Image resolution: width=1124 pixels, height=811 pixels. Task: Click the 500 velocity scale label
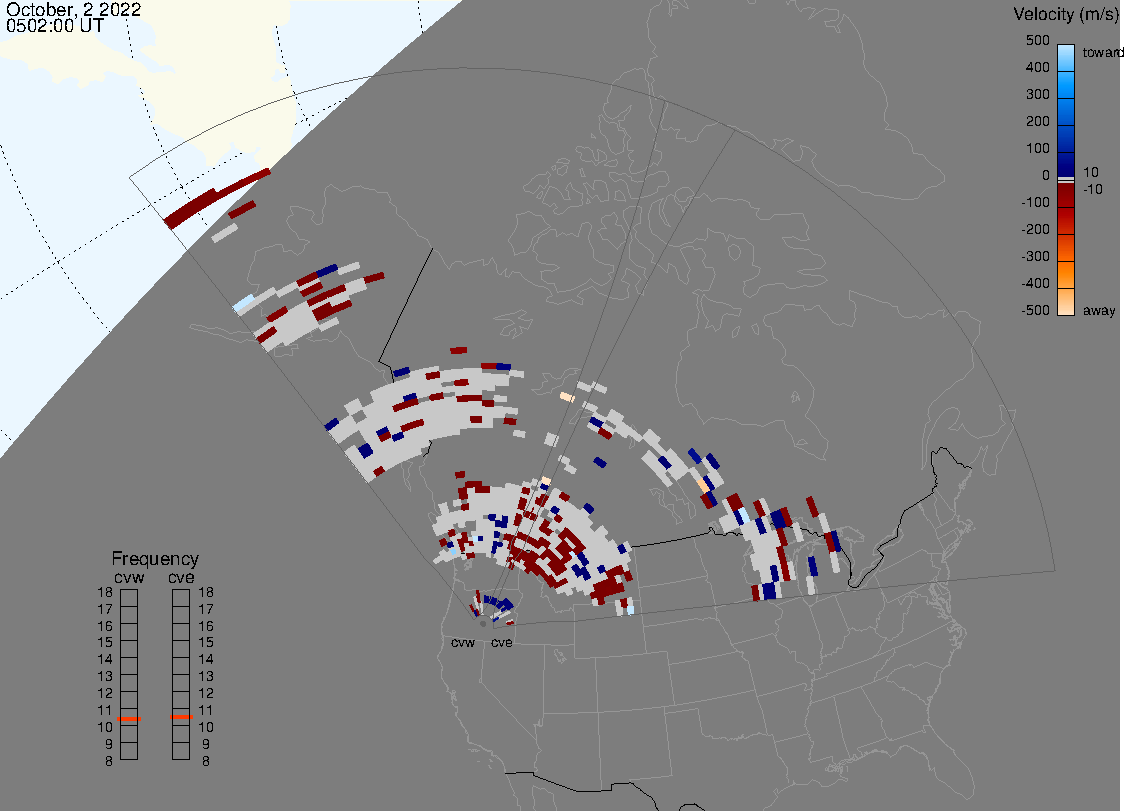click(x=1038, y=40)
